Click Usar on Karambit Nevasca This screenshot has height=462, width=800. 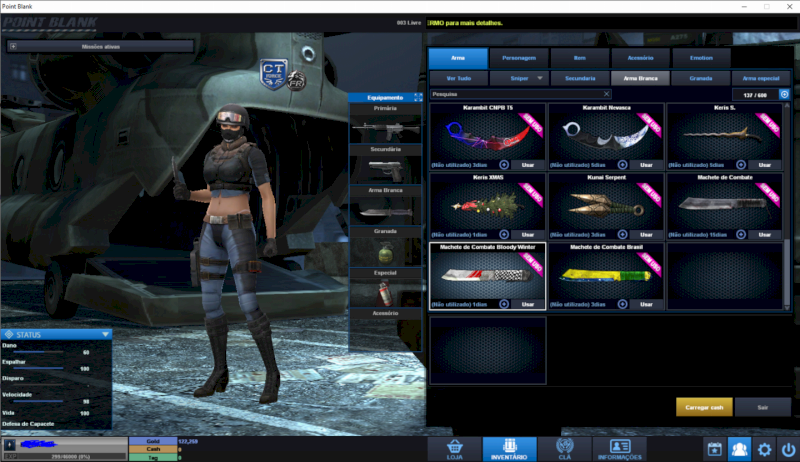point(646,165)
